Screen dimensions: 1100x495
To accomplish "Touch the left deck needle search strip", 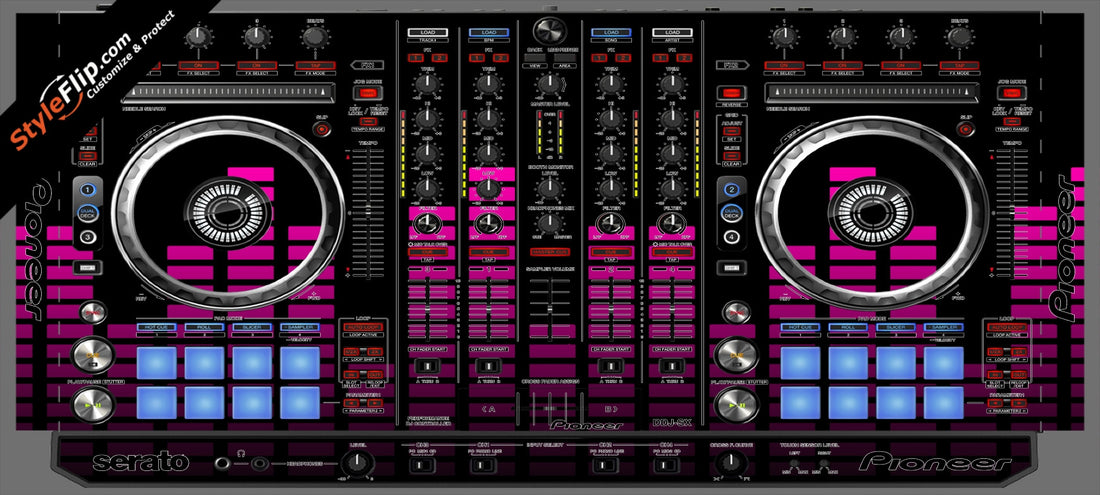I will tap(227, 93).
